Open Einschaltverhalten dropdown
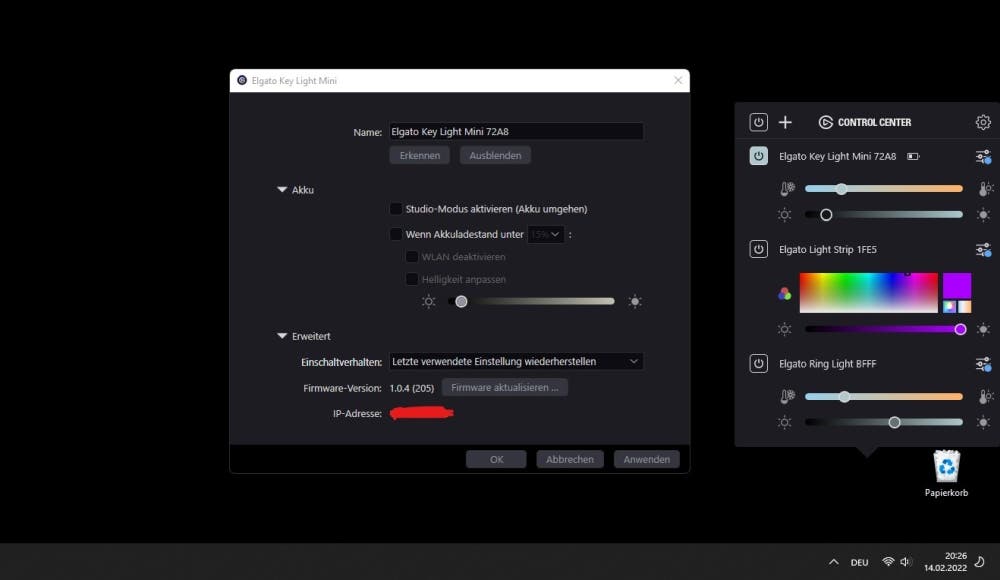The height and width of the screenshot is (580, 1000). [x=516, y=361]
